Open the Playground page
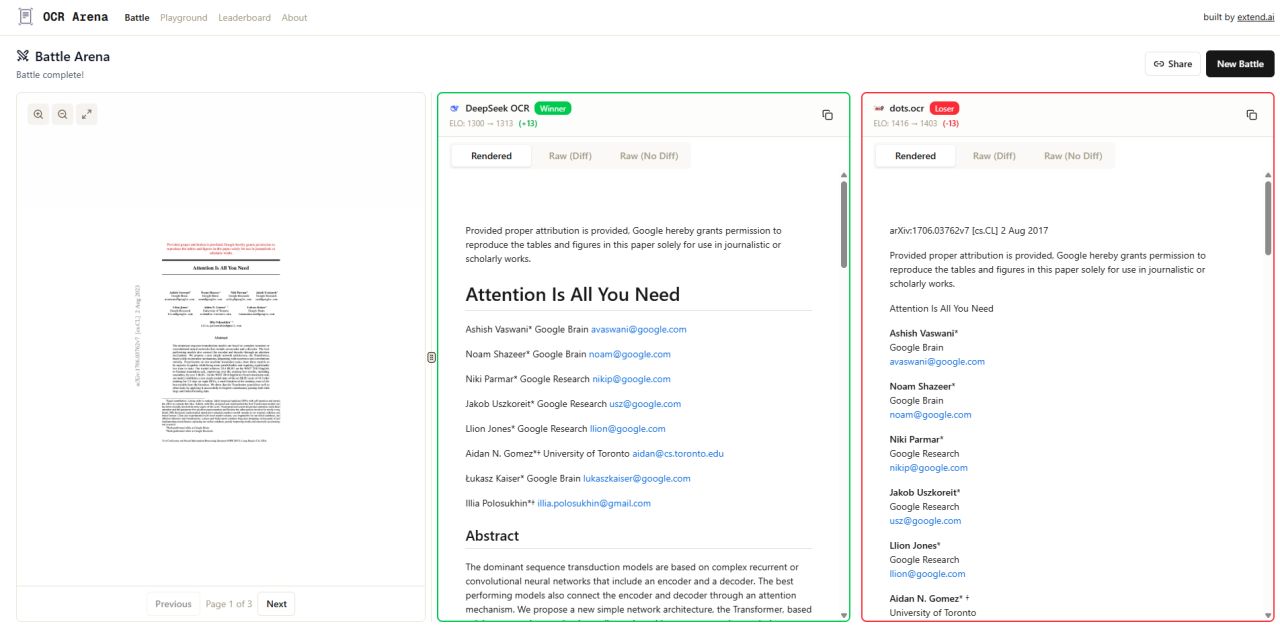The width and height of the screenshot is (1280, 626). click(x=183, y=18)
